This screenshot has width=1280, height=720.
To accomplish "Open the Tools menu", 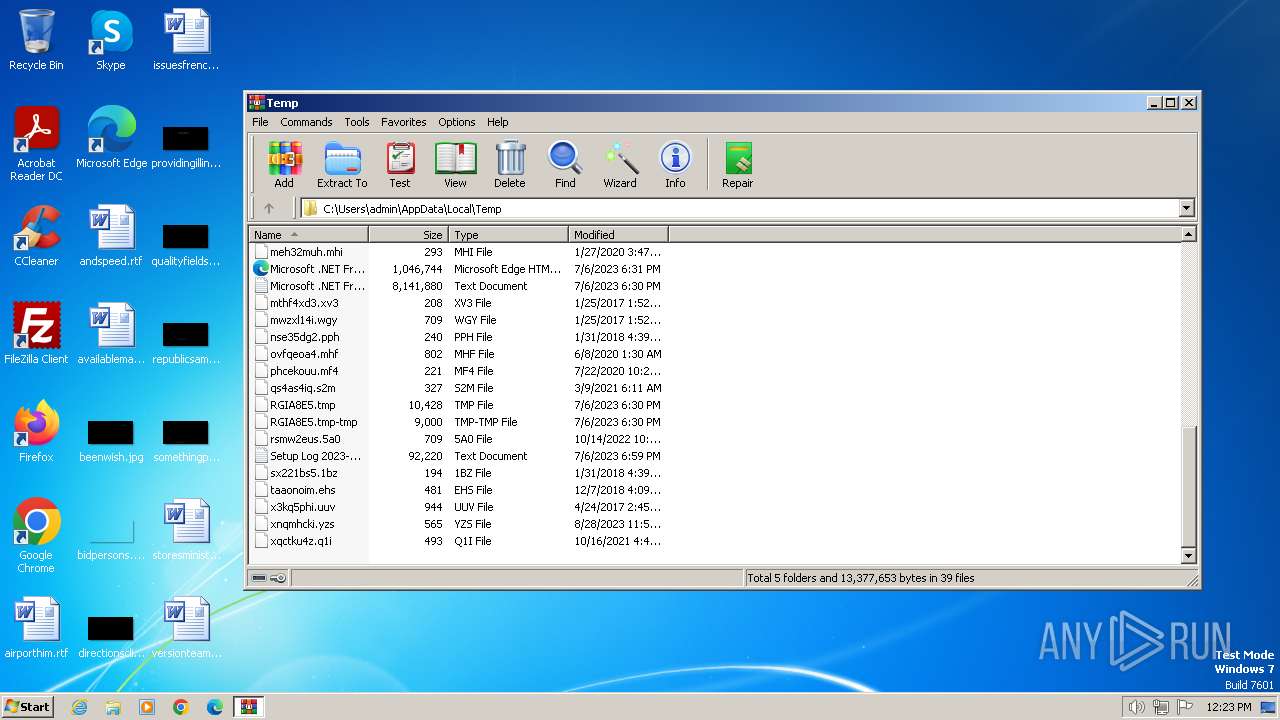I will point(357,122).
